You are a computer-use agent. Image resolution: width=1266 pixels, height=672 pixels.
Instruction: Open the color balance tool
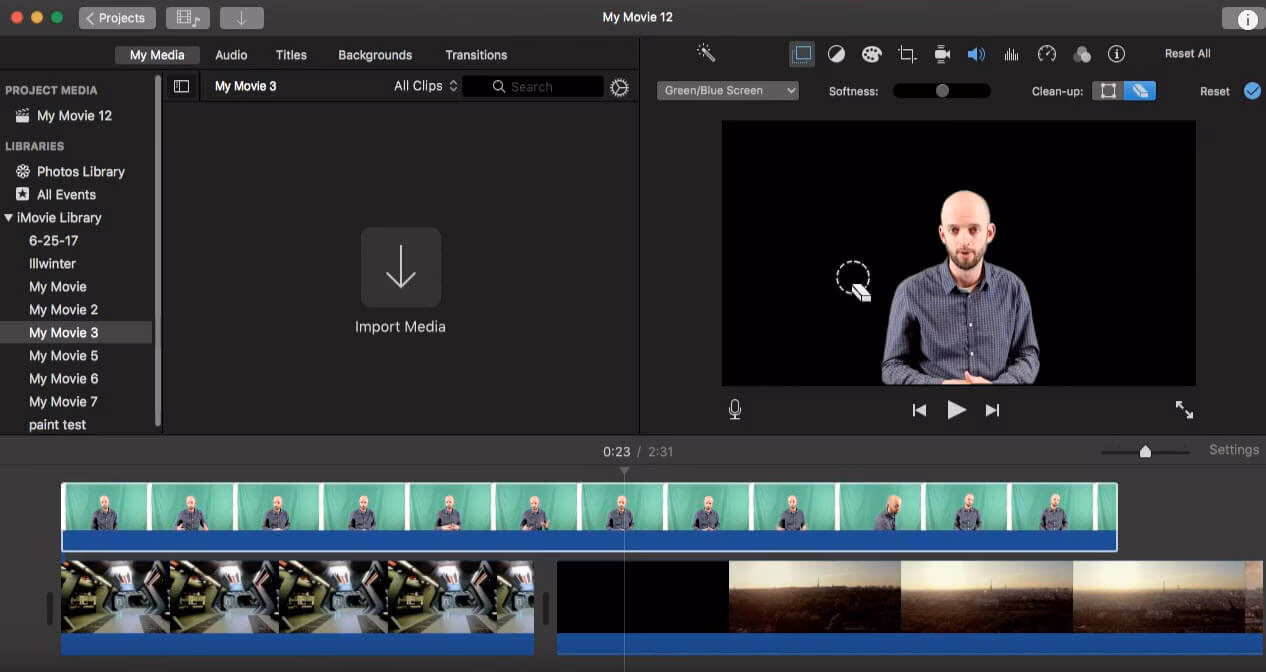(836, 54)
